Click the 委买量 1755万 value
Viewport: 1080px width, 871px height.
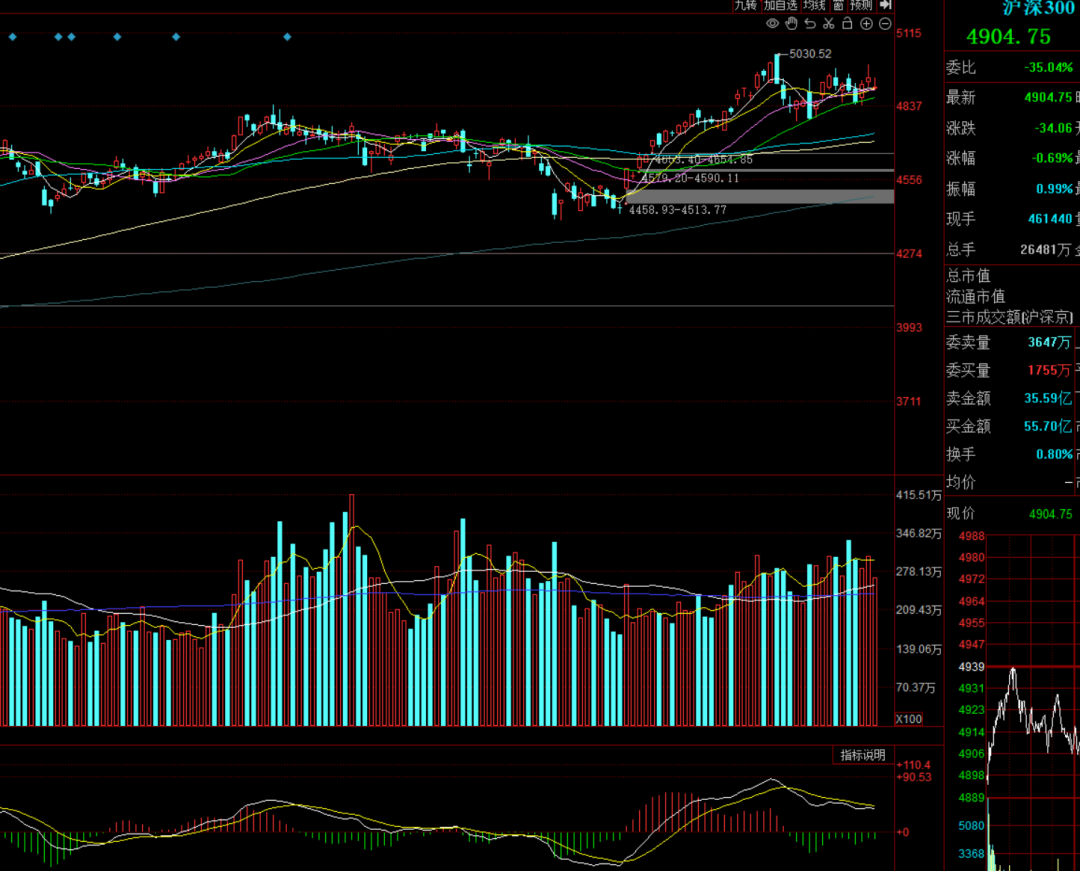pos(1050,370)
